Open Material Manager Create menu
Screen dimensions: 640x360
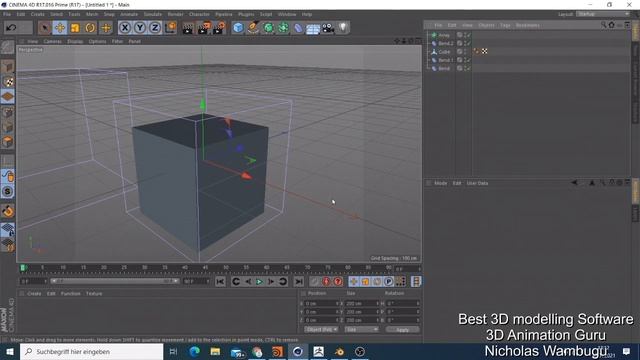pos(34,294)
